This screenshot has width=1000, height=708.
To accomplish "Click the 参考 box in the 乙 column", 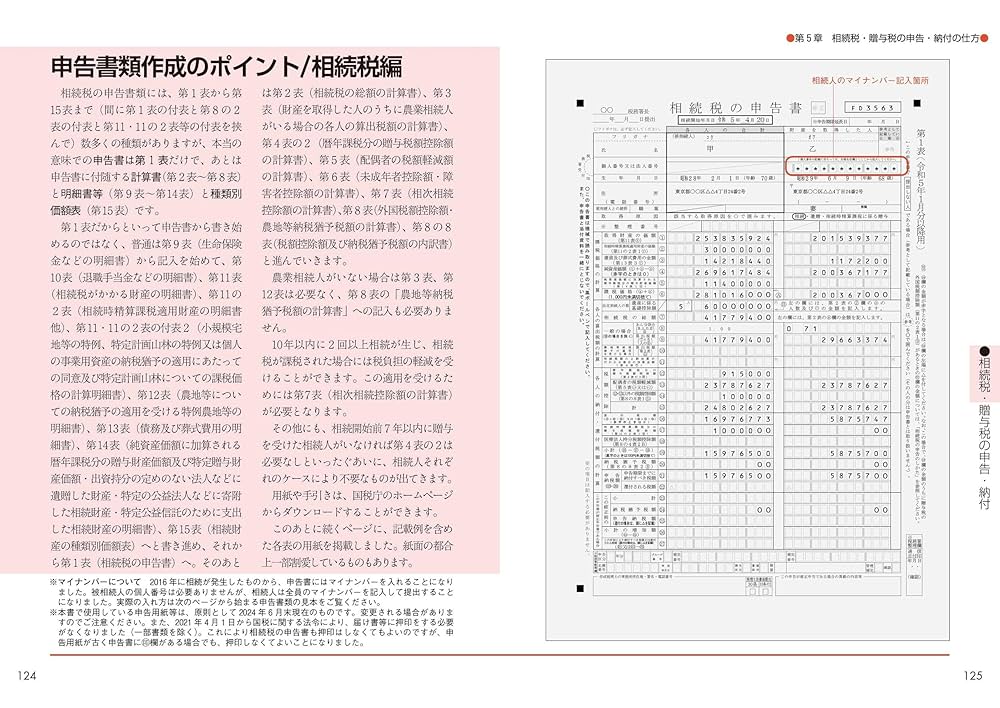I will (890, 147).
